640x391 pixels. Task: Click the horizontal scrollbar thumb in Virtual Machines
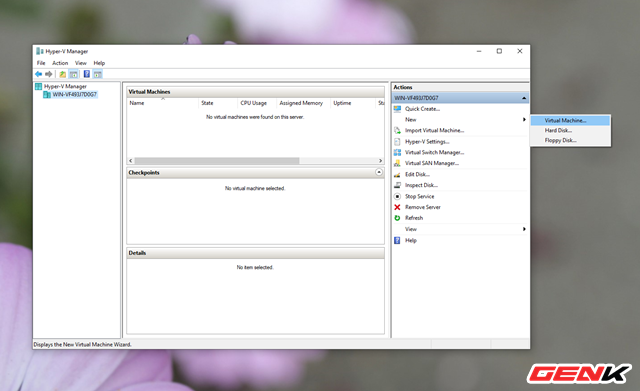point(217,161)
